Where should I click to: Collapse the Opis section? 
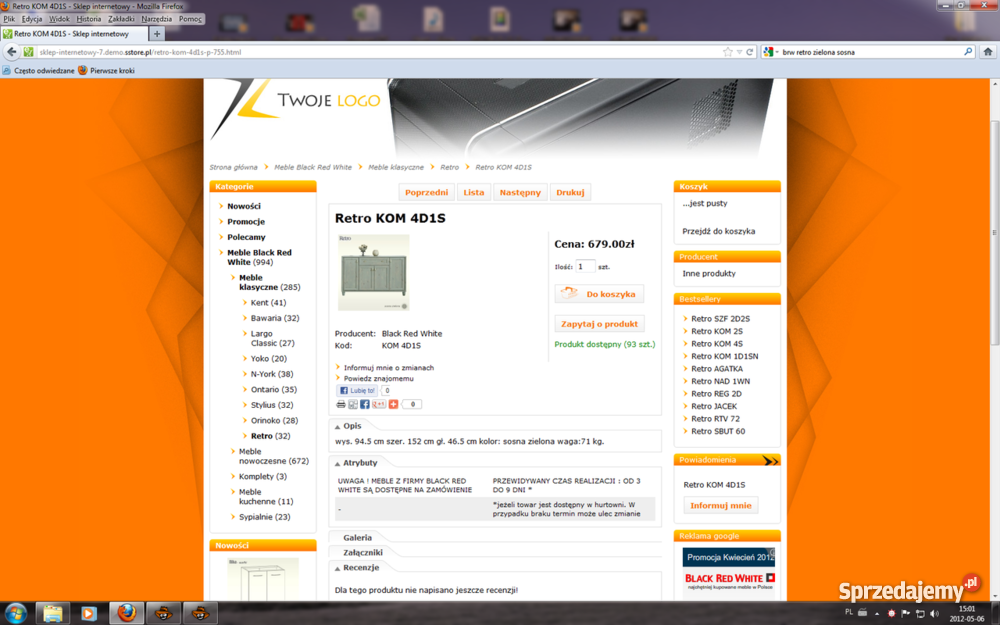352,426
